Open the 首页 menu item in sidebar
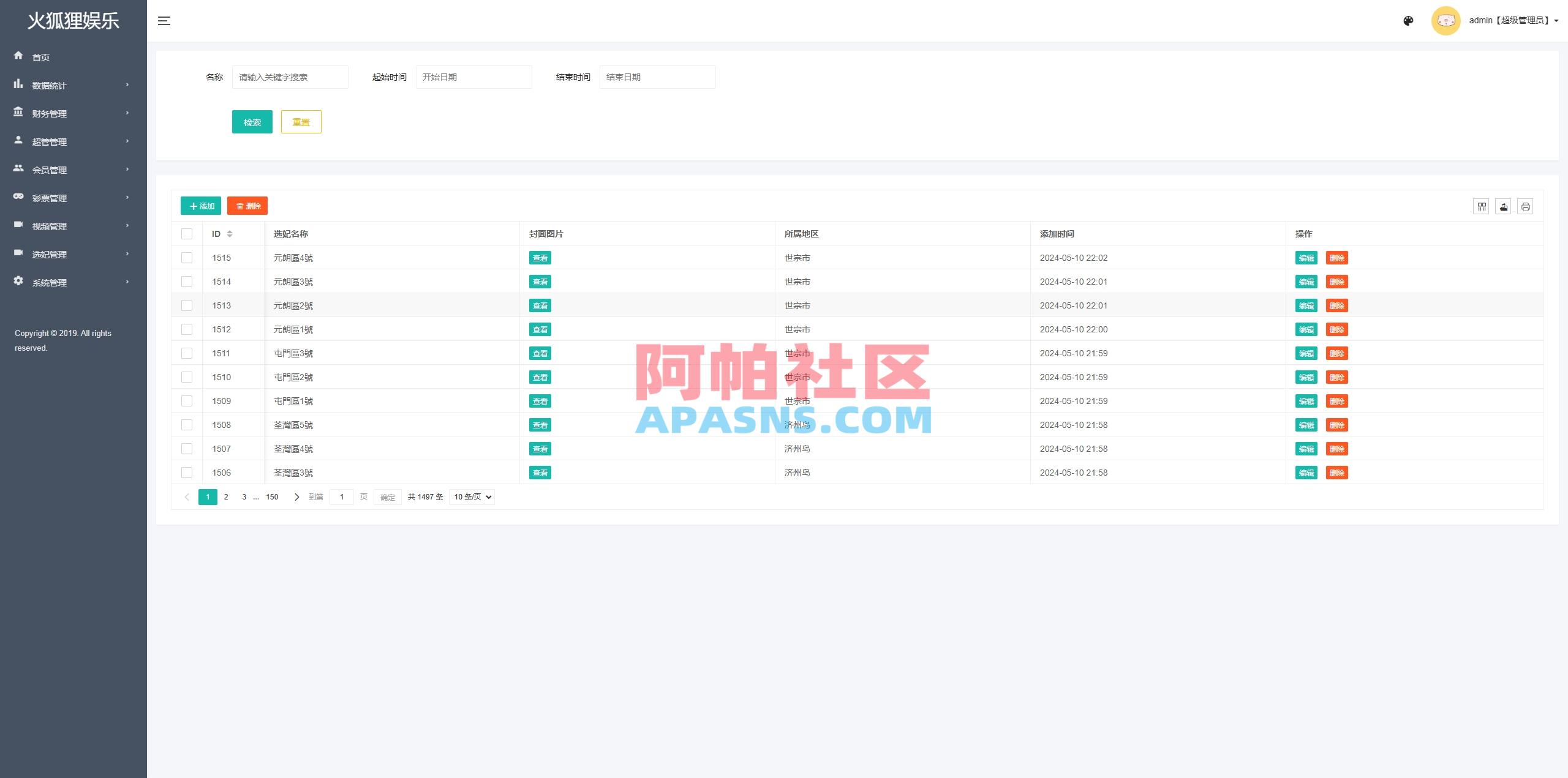 point(41,57)
